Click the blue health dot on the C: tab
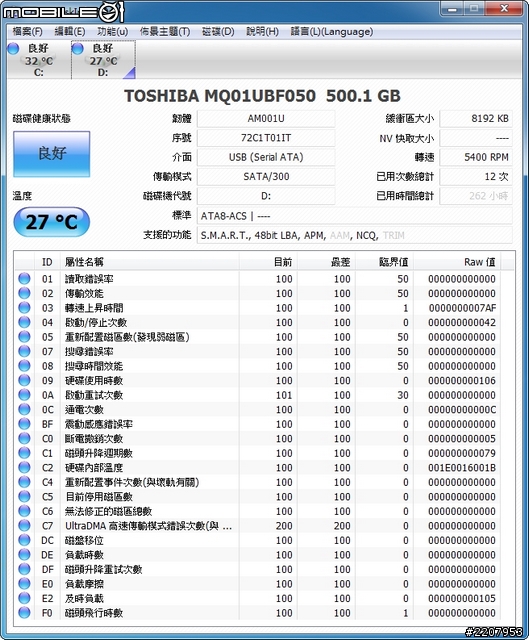The image size is (529, 640). coord(13,48)
